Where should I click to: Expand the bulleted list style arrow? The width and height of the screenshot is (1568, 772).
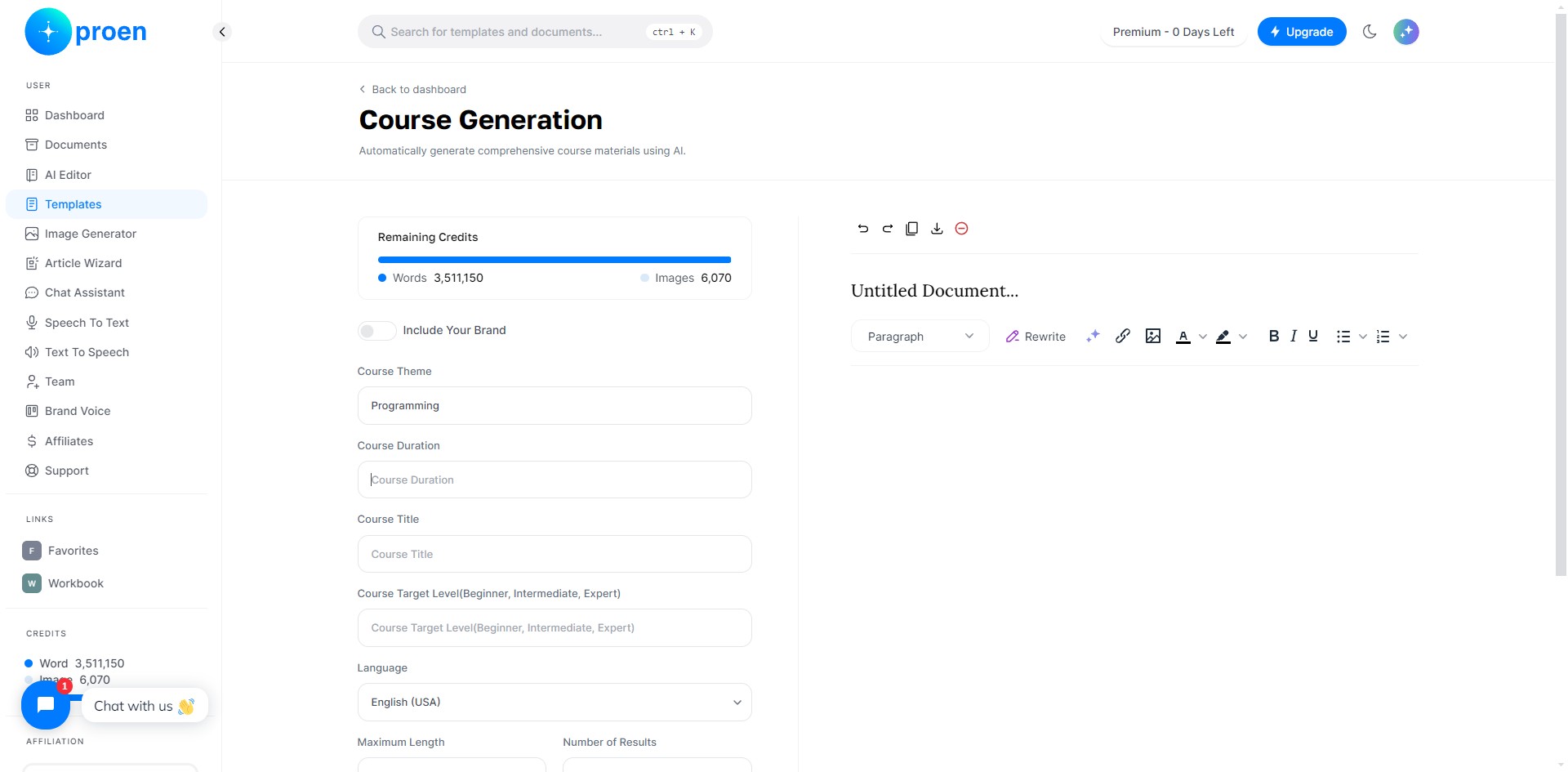[1363, 337]
